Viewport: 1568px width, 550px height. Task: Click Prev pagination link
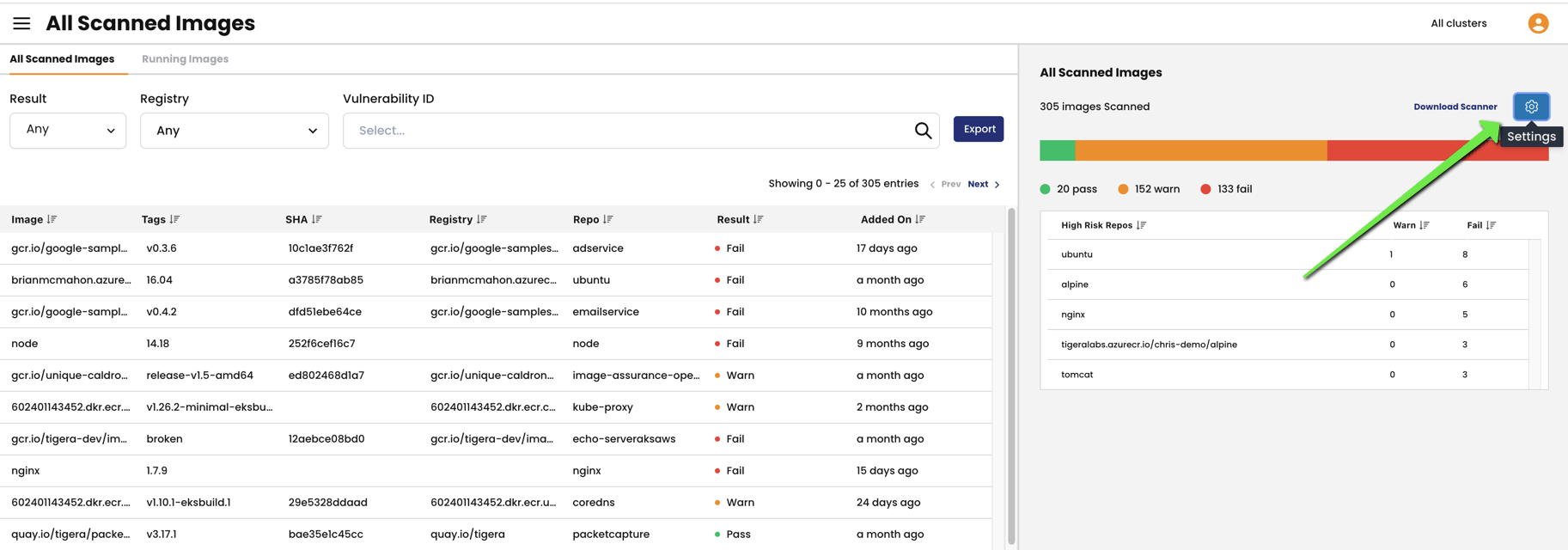click(951, 184)
